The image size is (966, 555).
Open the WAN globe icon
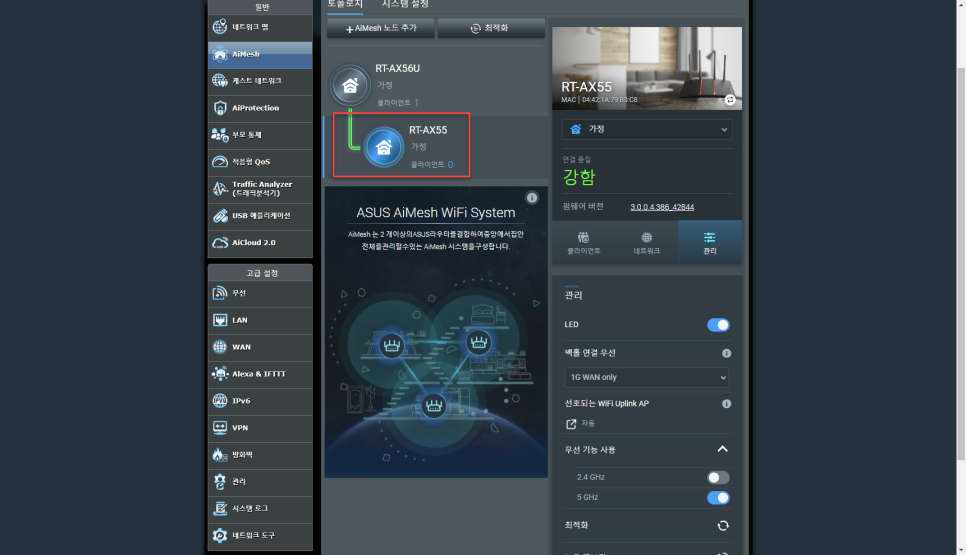[x=220, y=347]
